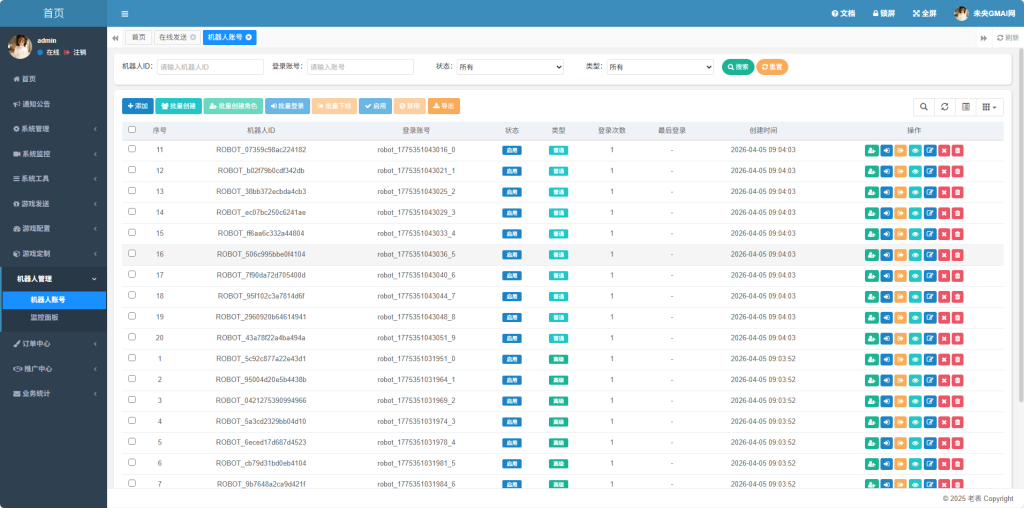View details with eye icon for row 18

(915, 296)
